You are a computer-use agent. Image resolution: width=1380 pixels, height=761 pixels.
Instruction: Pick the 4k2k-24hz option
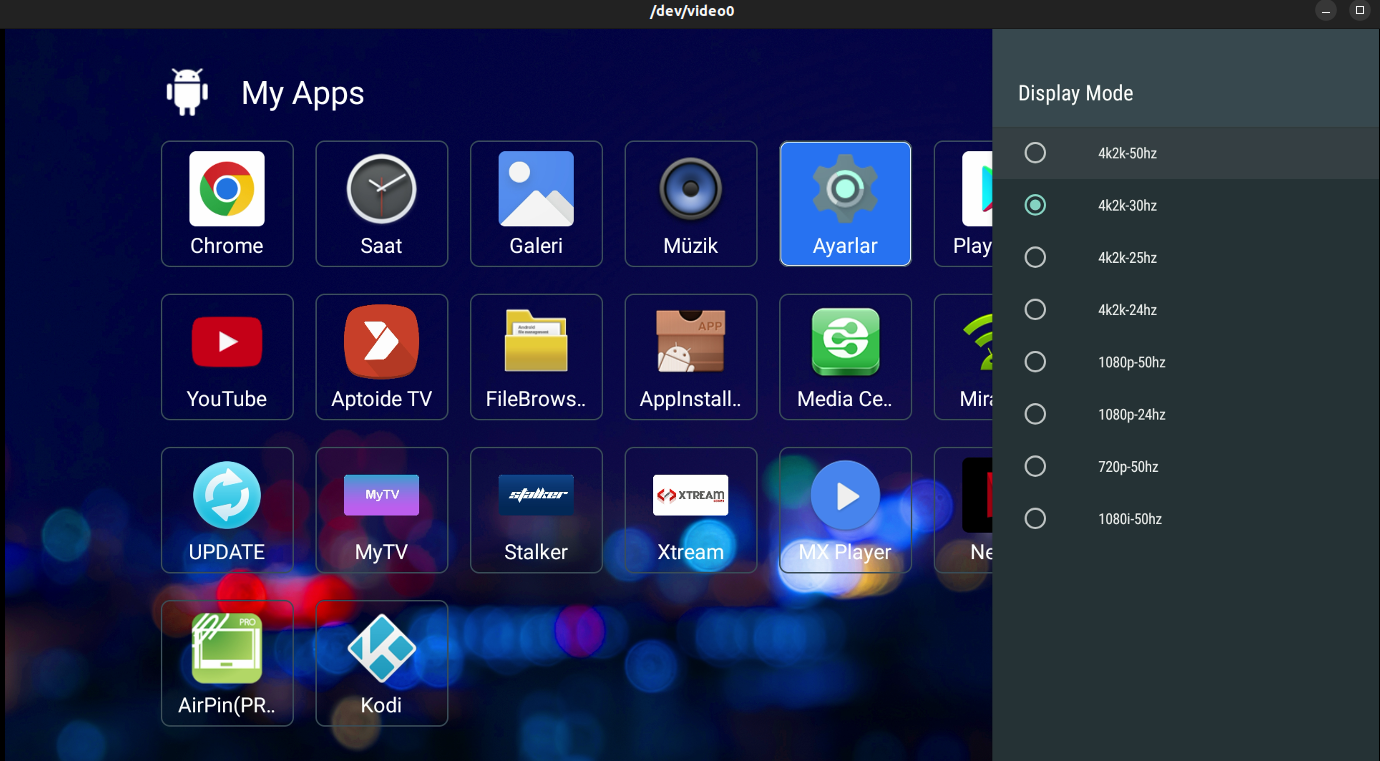[1186, 310]
